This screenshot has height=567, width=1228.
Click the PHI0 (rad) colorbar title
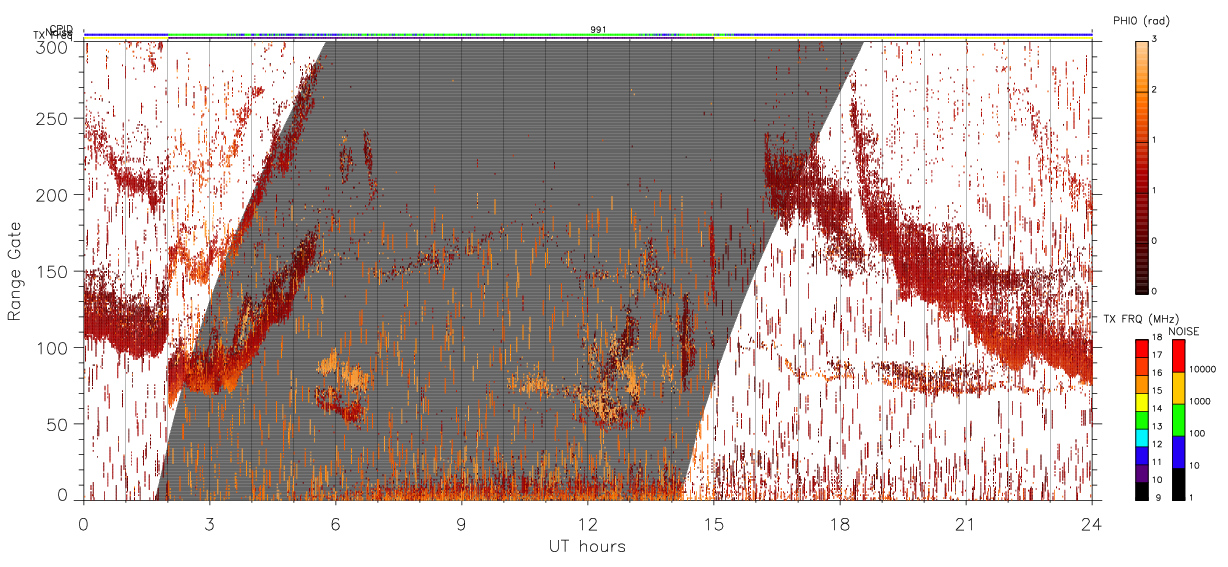click(x=1141, y=22)
